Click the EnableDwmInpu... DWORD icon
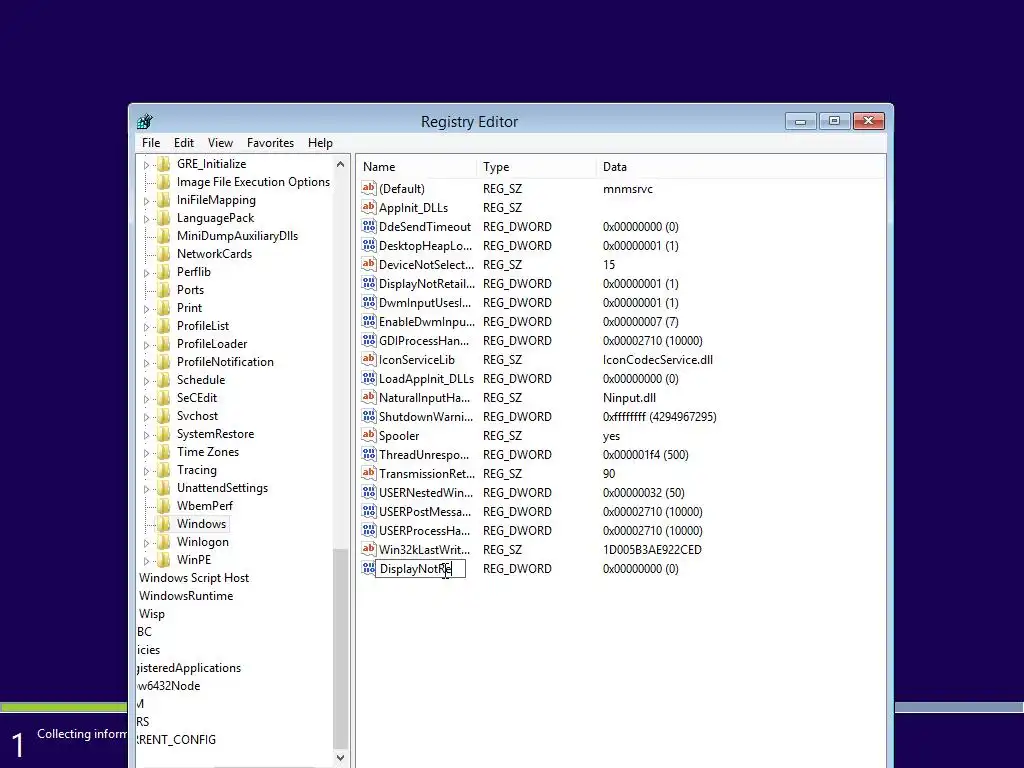 [x=368, y=321]
